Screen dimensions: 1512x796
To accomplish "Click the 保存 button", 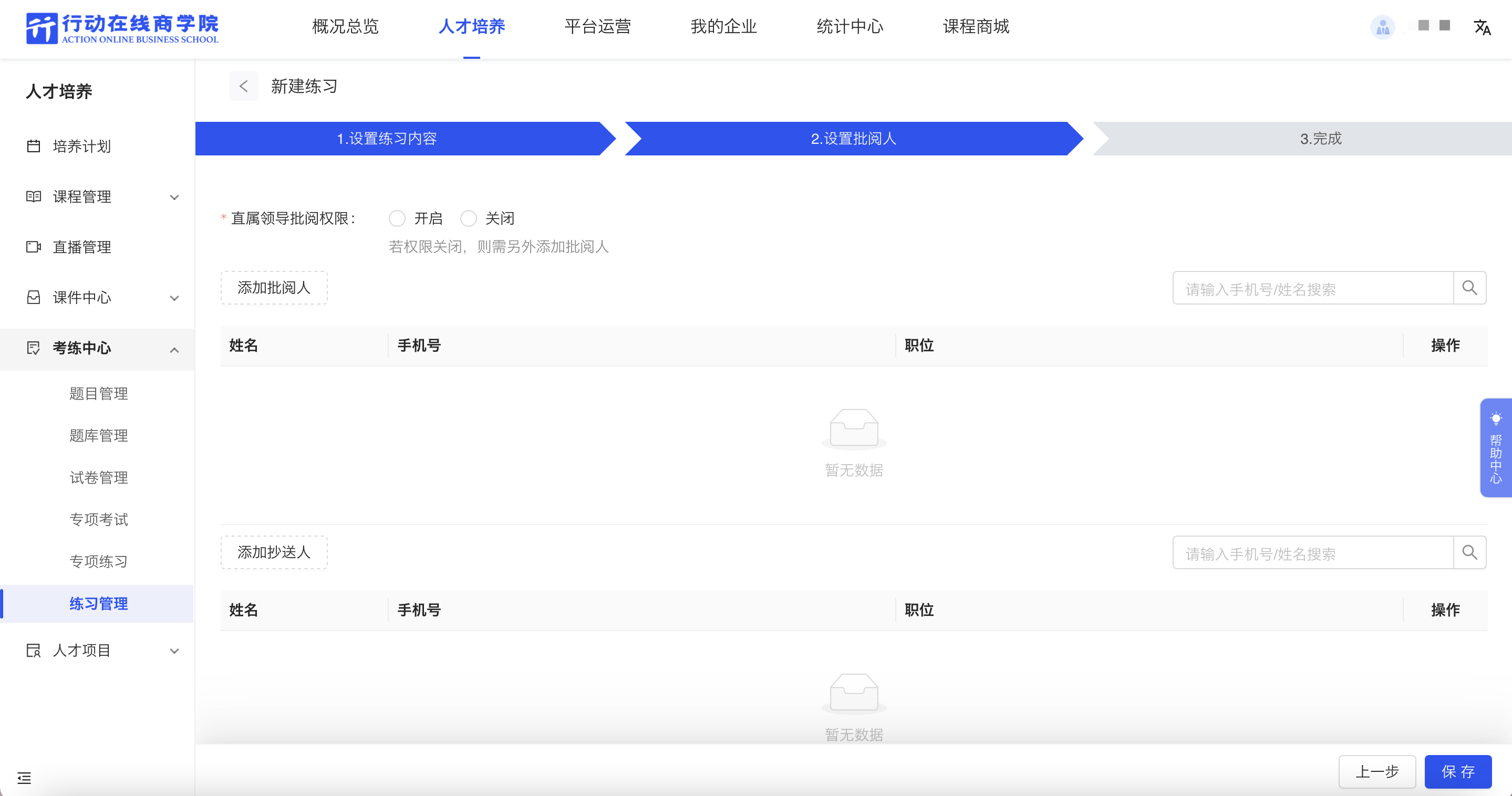I will [1458, 771].
